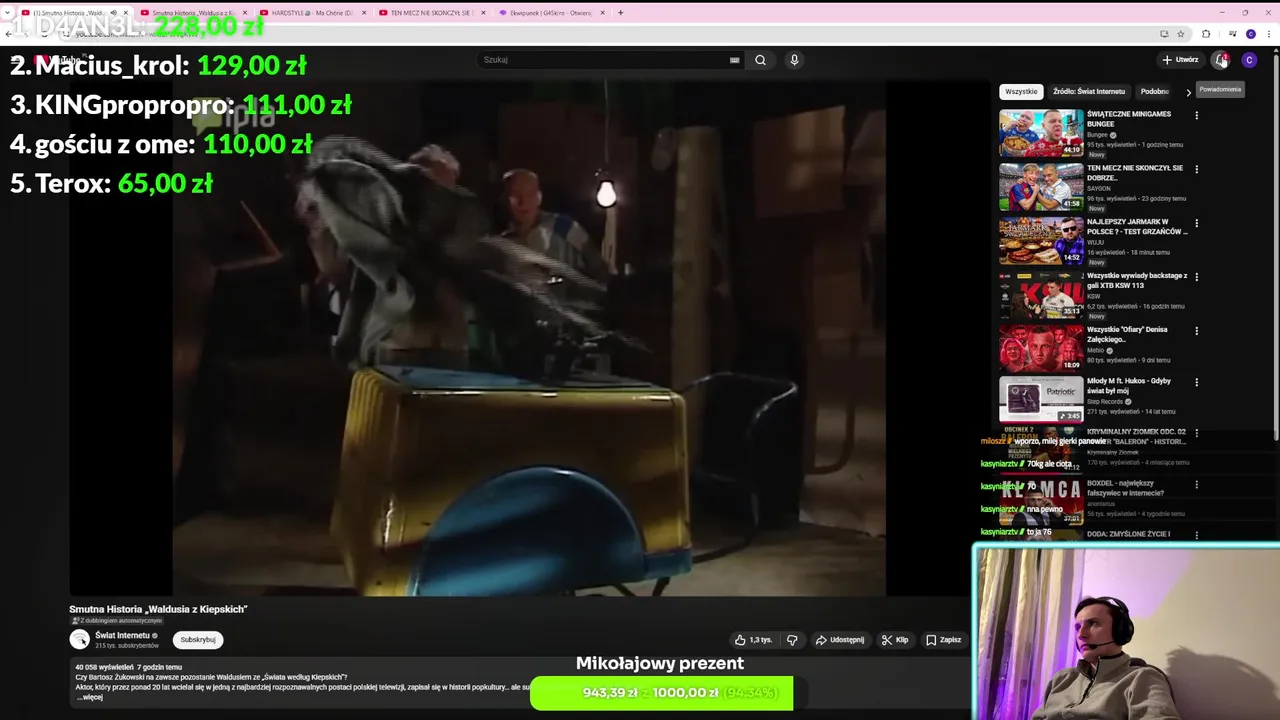Open the browser extensions puzzle icon
This screenshot has height=720, width=1280.
pos(1206,34)
